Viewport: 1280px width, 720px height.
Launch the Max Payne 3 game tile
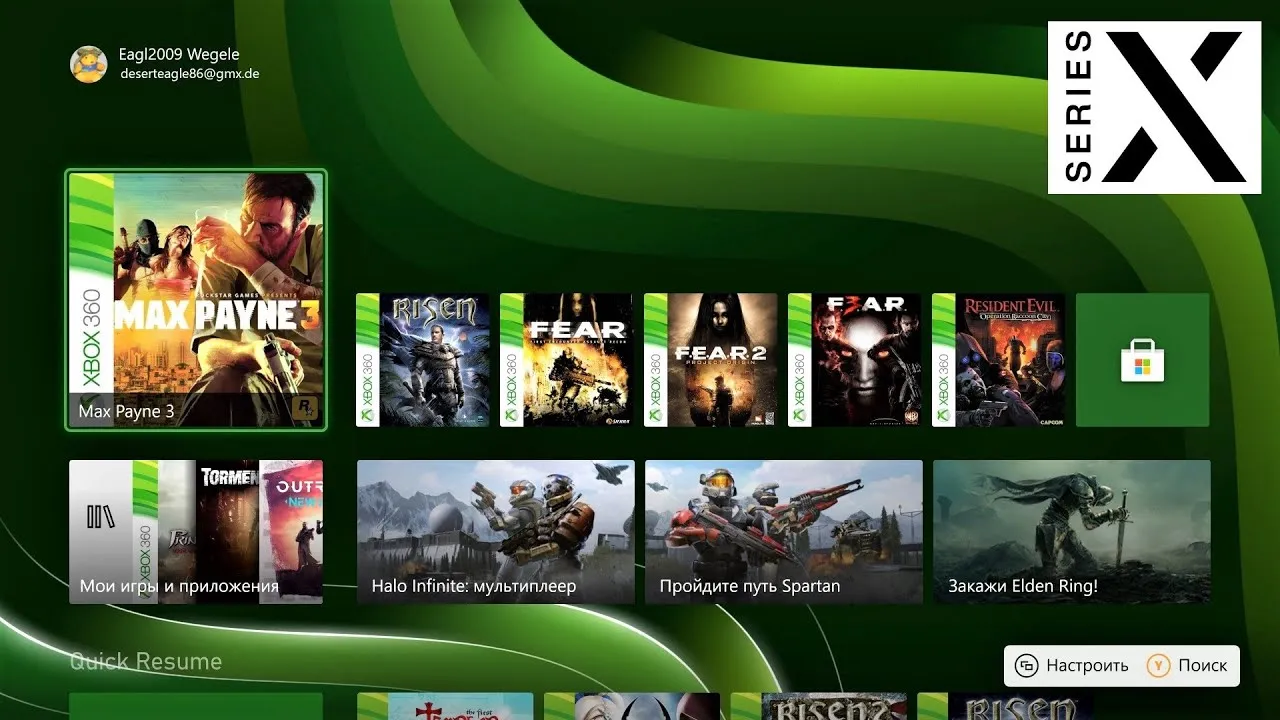point(196,301)
